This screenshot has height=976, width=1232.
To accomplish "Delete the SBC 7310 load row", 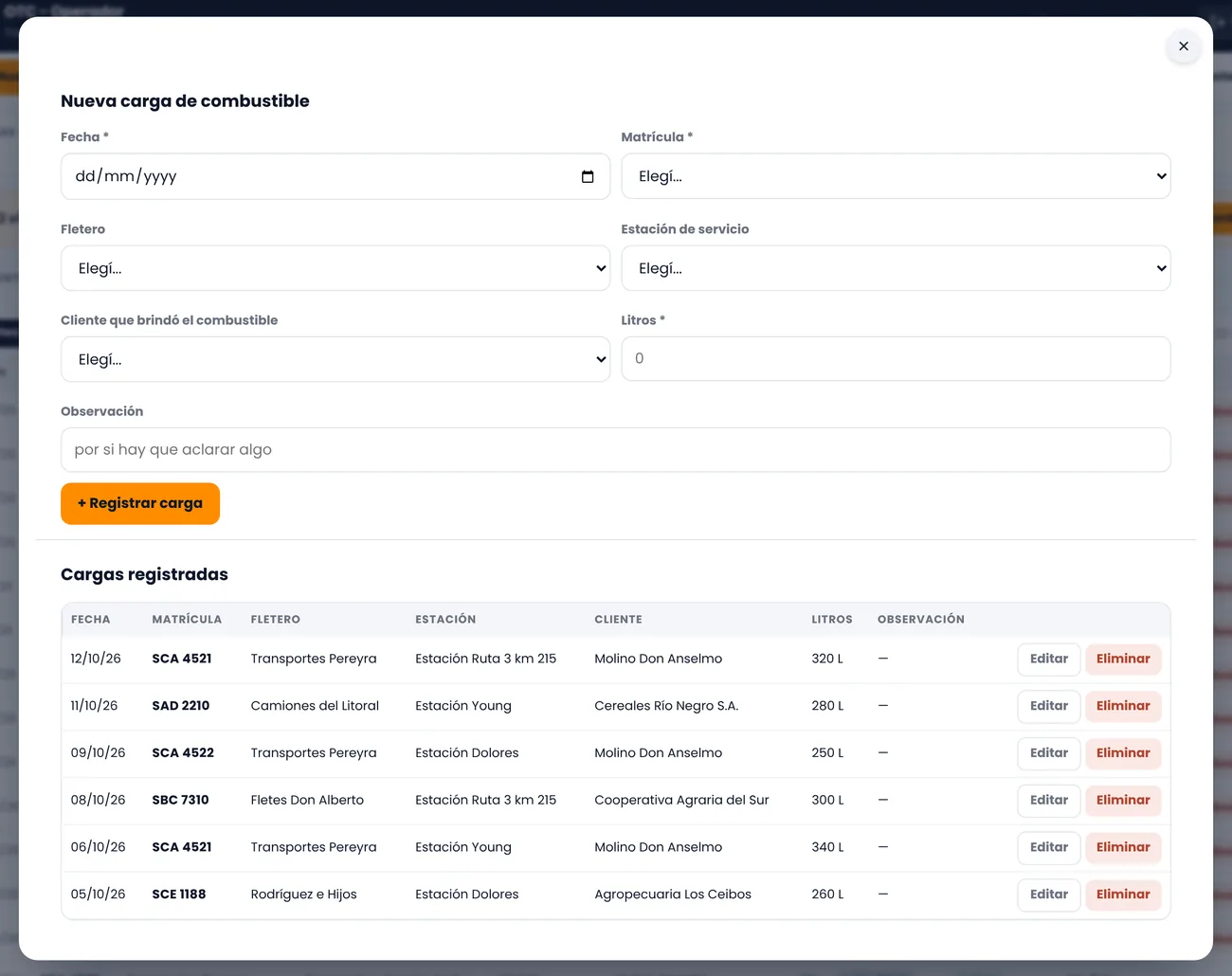I will point(1123,800).
